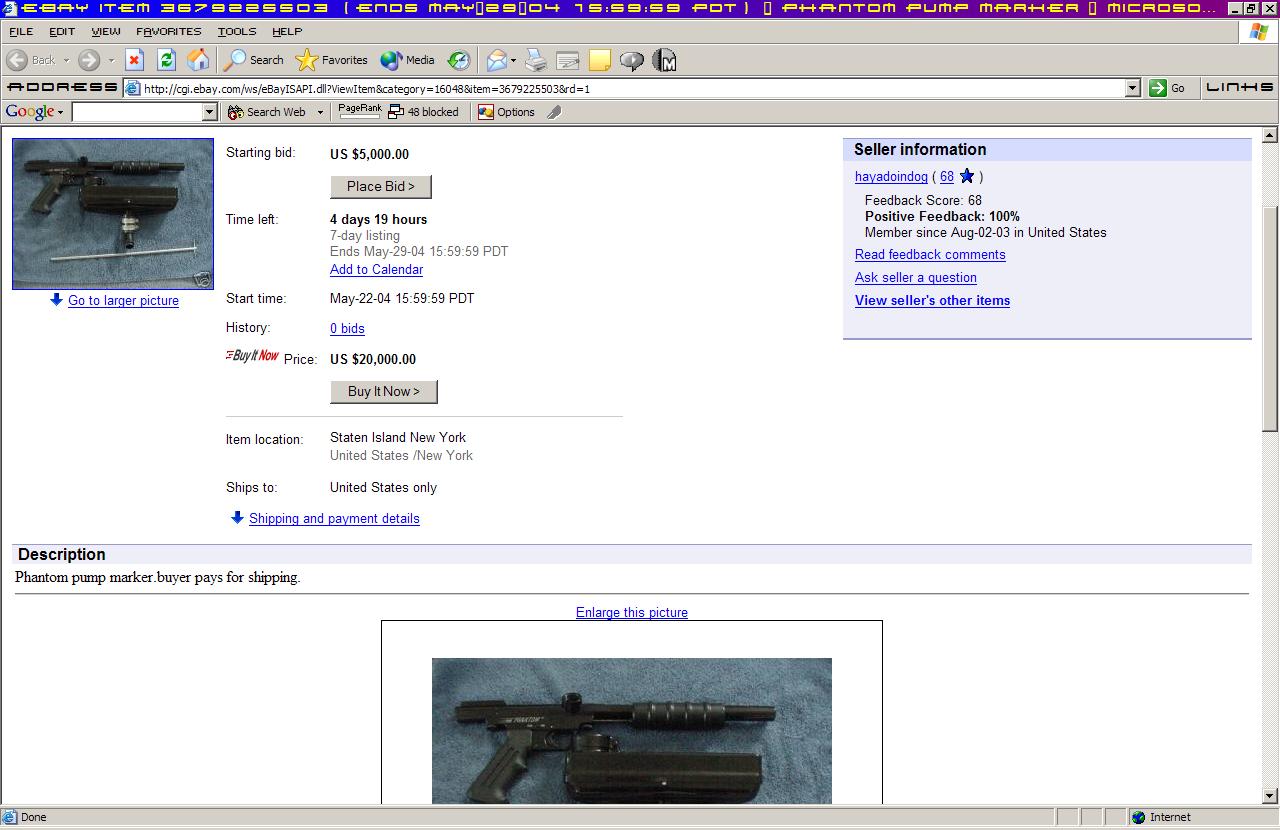Click the vertical scrollbar down arrow
The width and height of the screenshot is (1280, 830).
pyautogui.click(x=1270, y=796)
